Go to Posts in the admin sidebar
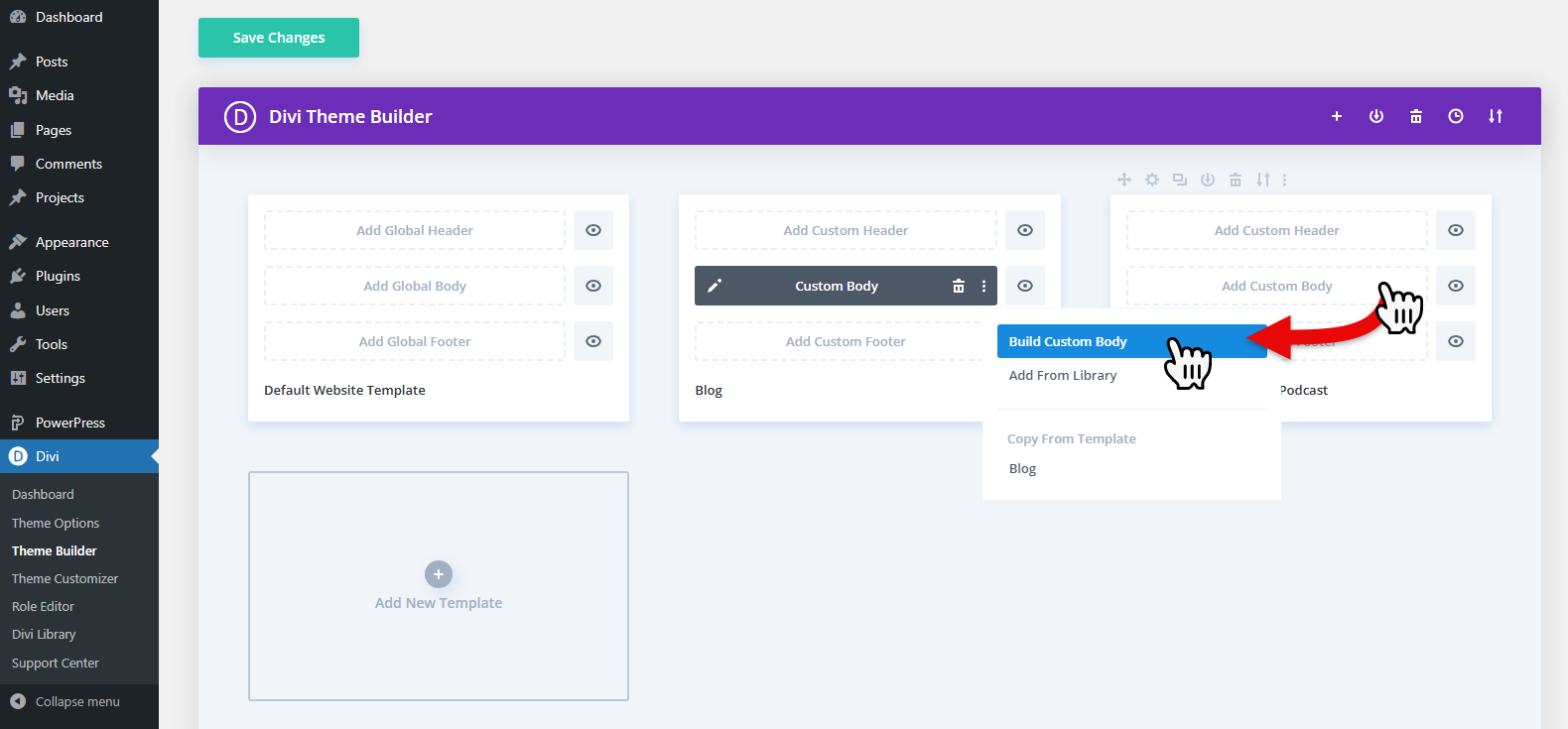This screenshot has width=1568, height=729. 79,61
